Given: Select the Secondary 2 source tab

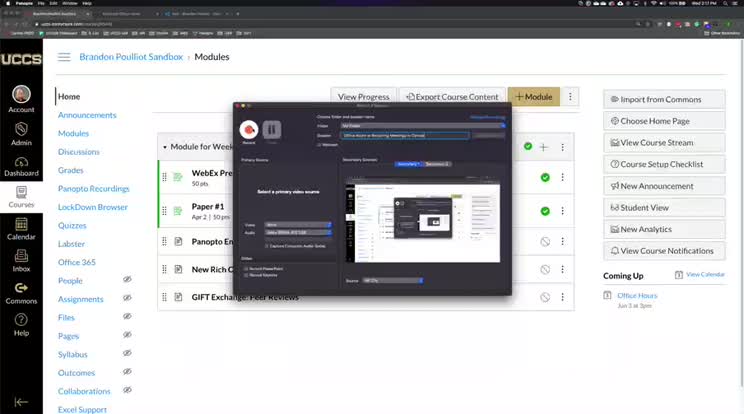Looking at the screenshot, I should [437, 164].
